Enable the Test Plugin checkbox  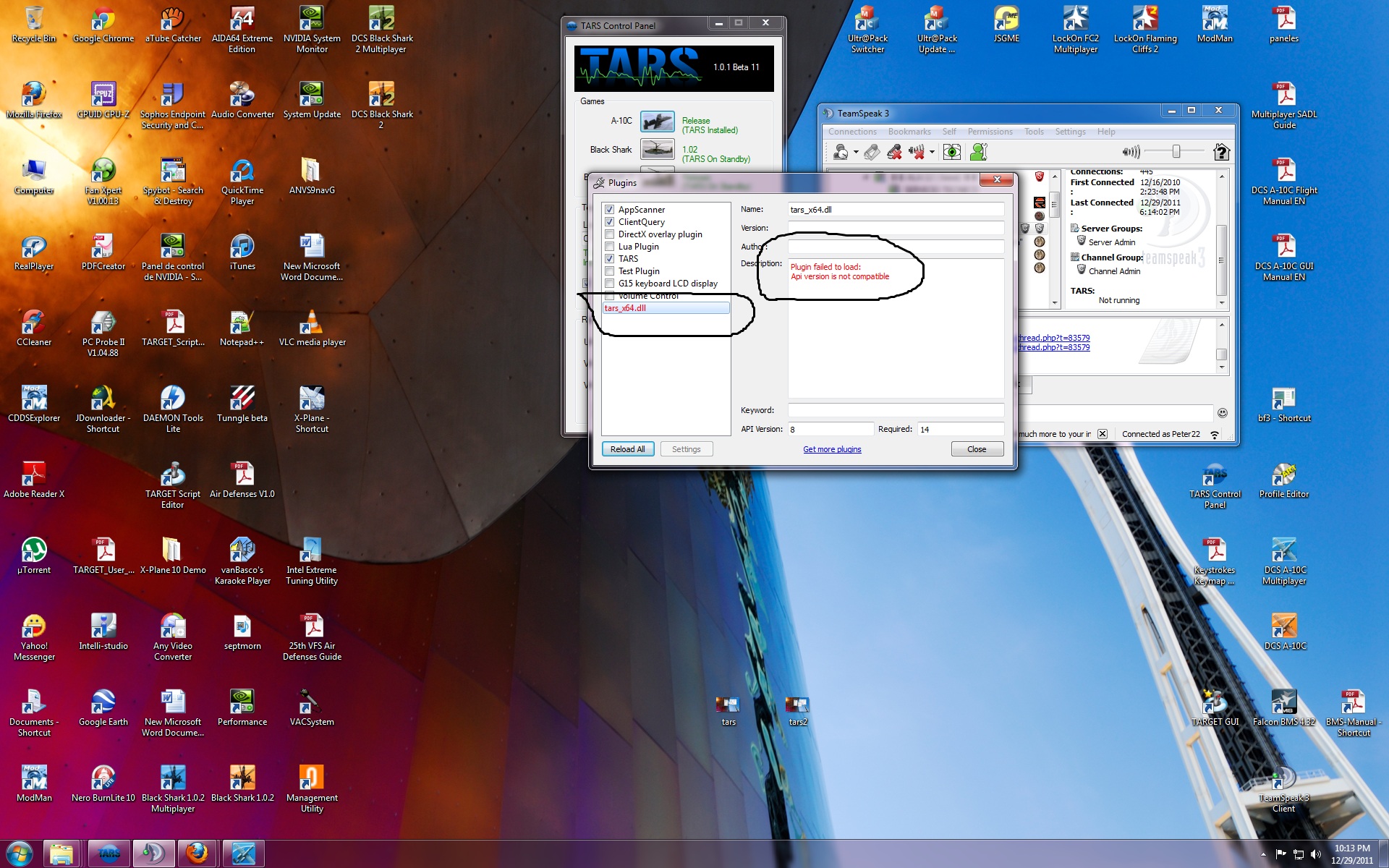(610, 271)
